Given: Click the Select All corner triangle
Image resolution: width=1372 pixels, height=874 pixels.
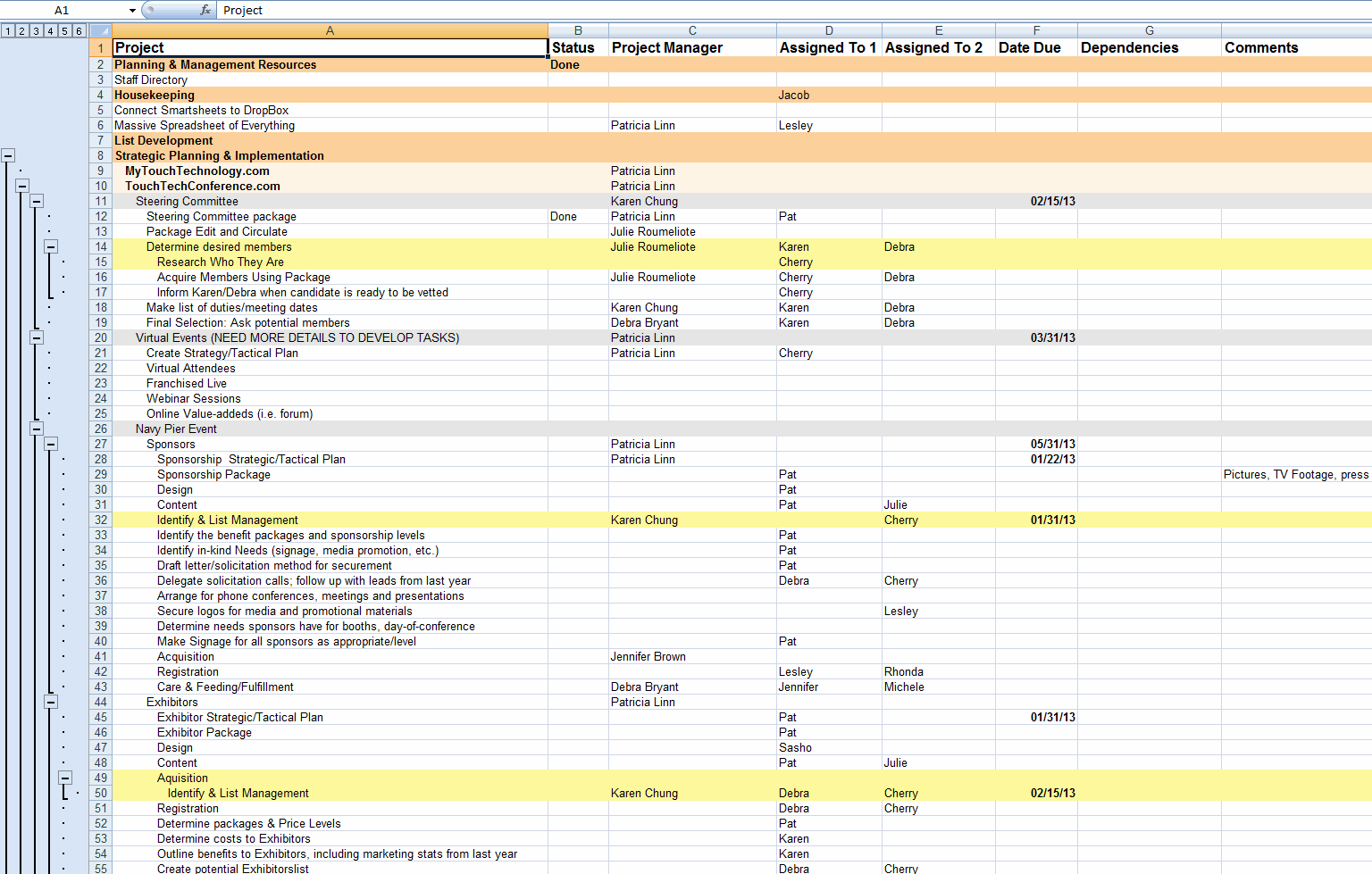Looking at the screenshot, I should coord(101,31).
